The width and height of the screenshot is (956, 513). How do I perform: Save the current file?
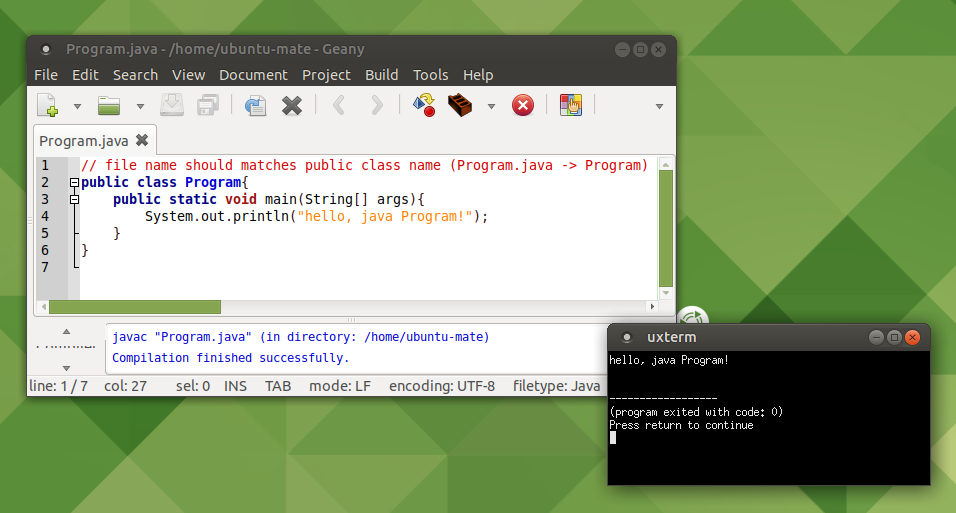pyautogui.click(x=172, y=105)
